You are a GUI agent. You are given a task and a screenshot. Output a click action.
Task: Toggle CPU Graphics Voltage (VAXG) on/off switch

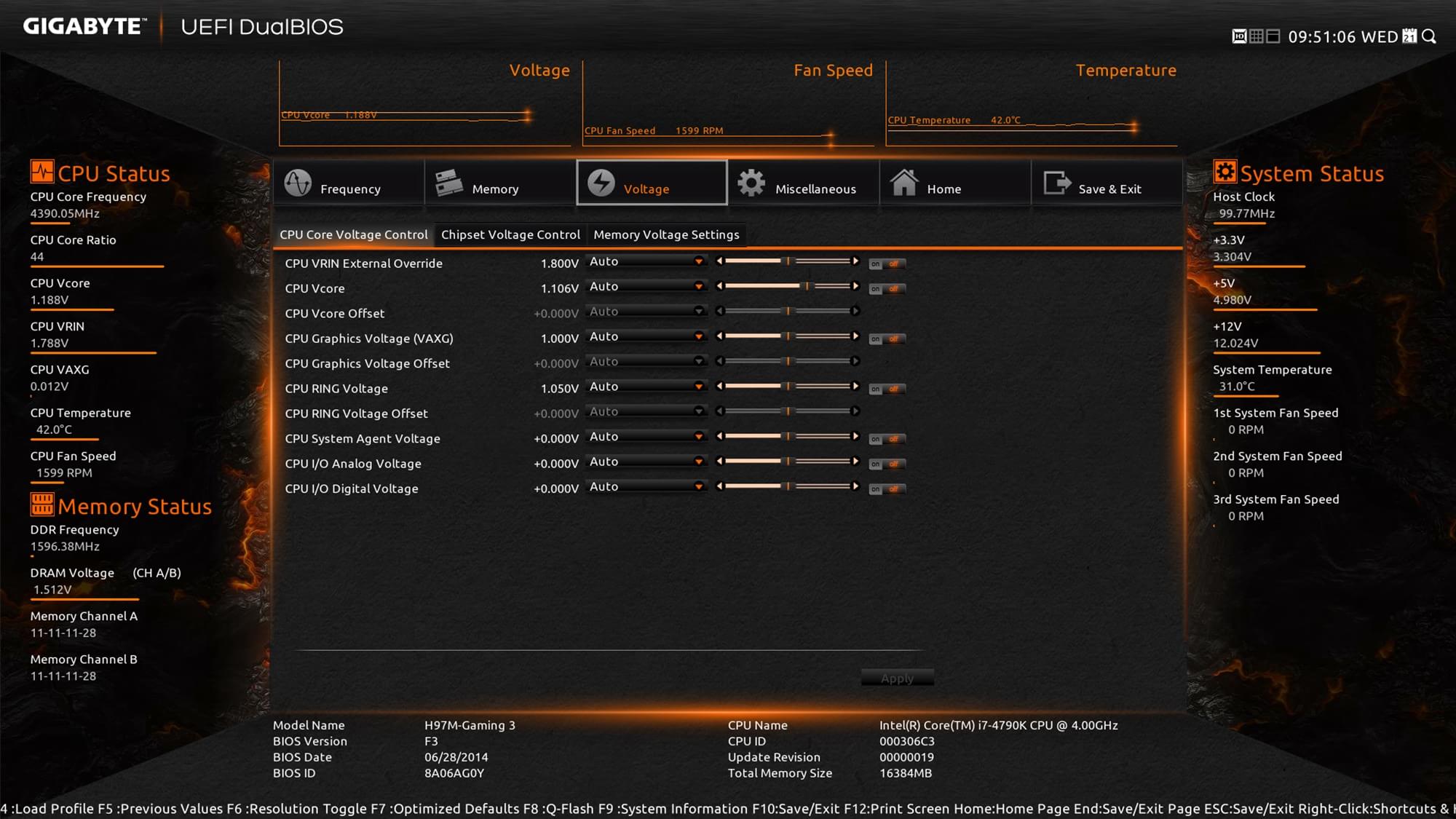coord(887,339)
